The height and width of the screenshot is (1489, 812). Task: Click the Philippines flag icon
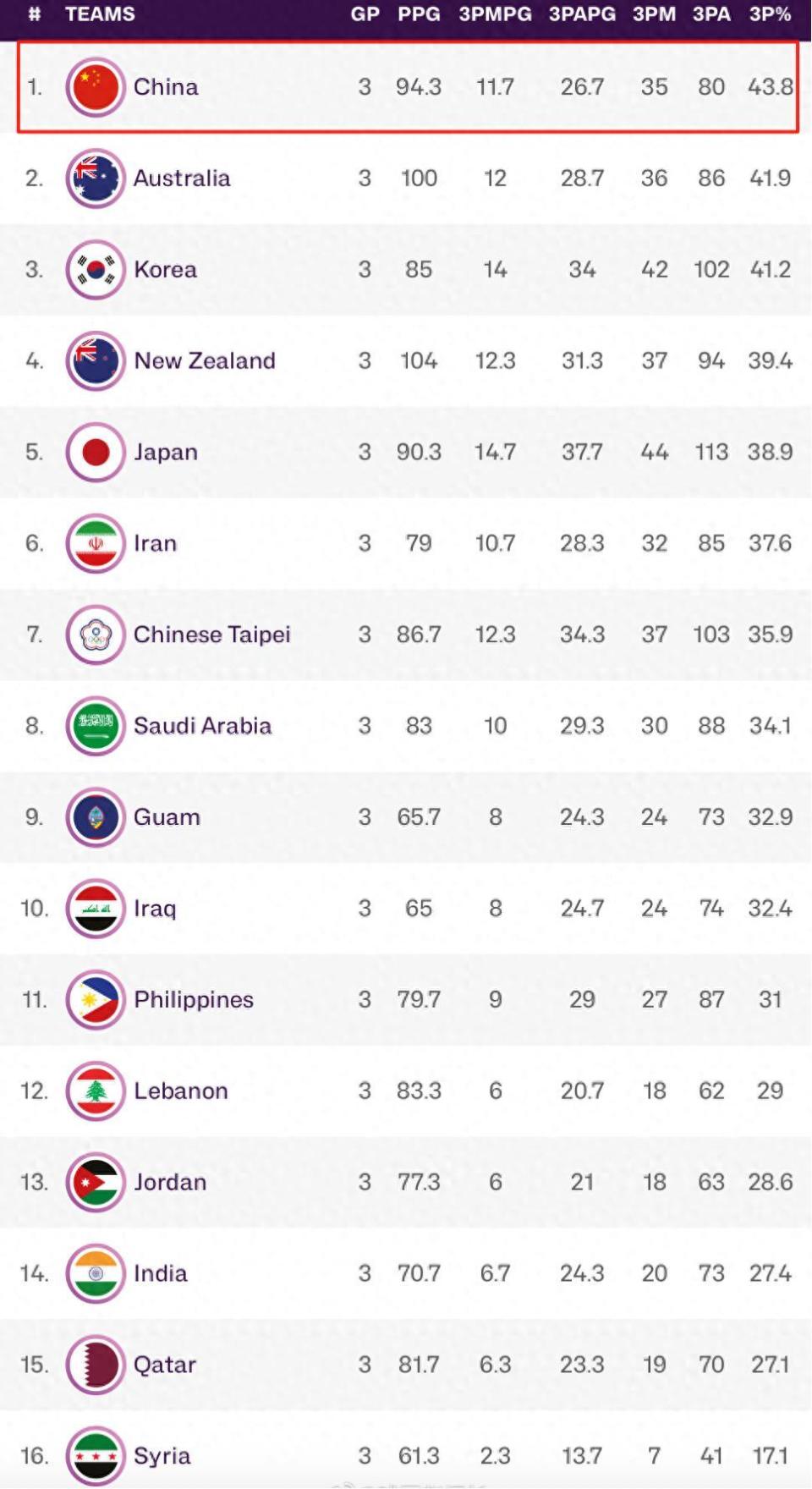(96, 1000)
